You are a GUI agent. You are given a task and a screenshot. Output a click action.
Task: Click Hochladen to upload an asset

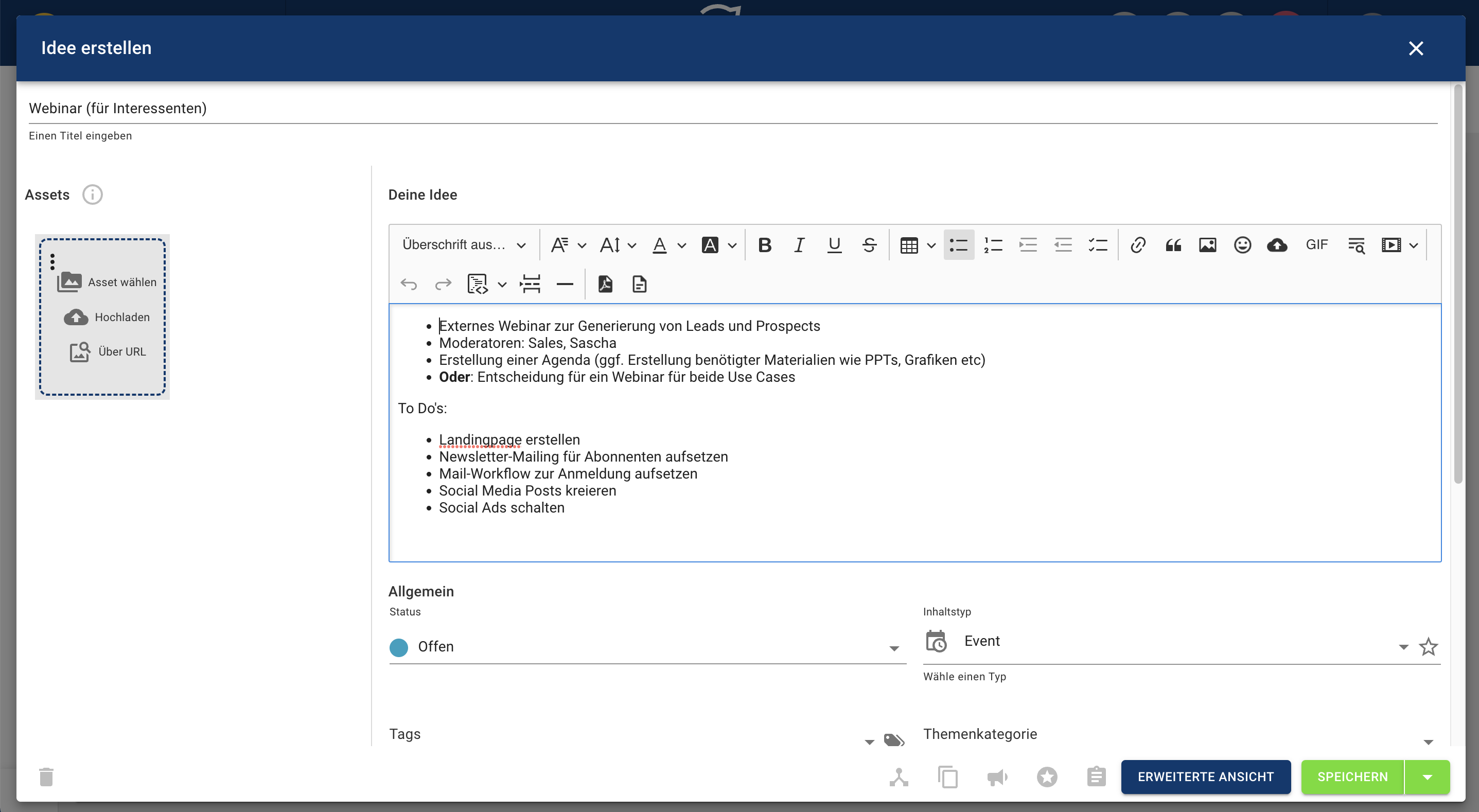tap(107, 317)
